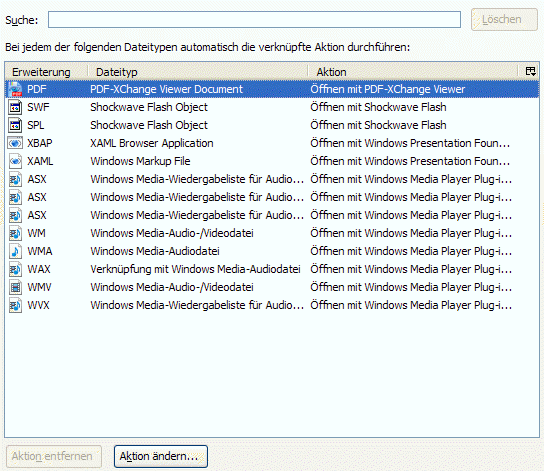The height and width of the screenshot is (471, 544).
Task: Select Verknüpfung mit Windows Media-Audiodatei entry
Action: pyautogui.click(x=195, y=269)
